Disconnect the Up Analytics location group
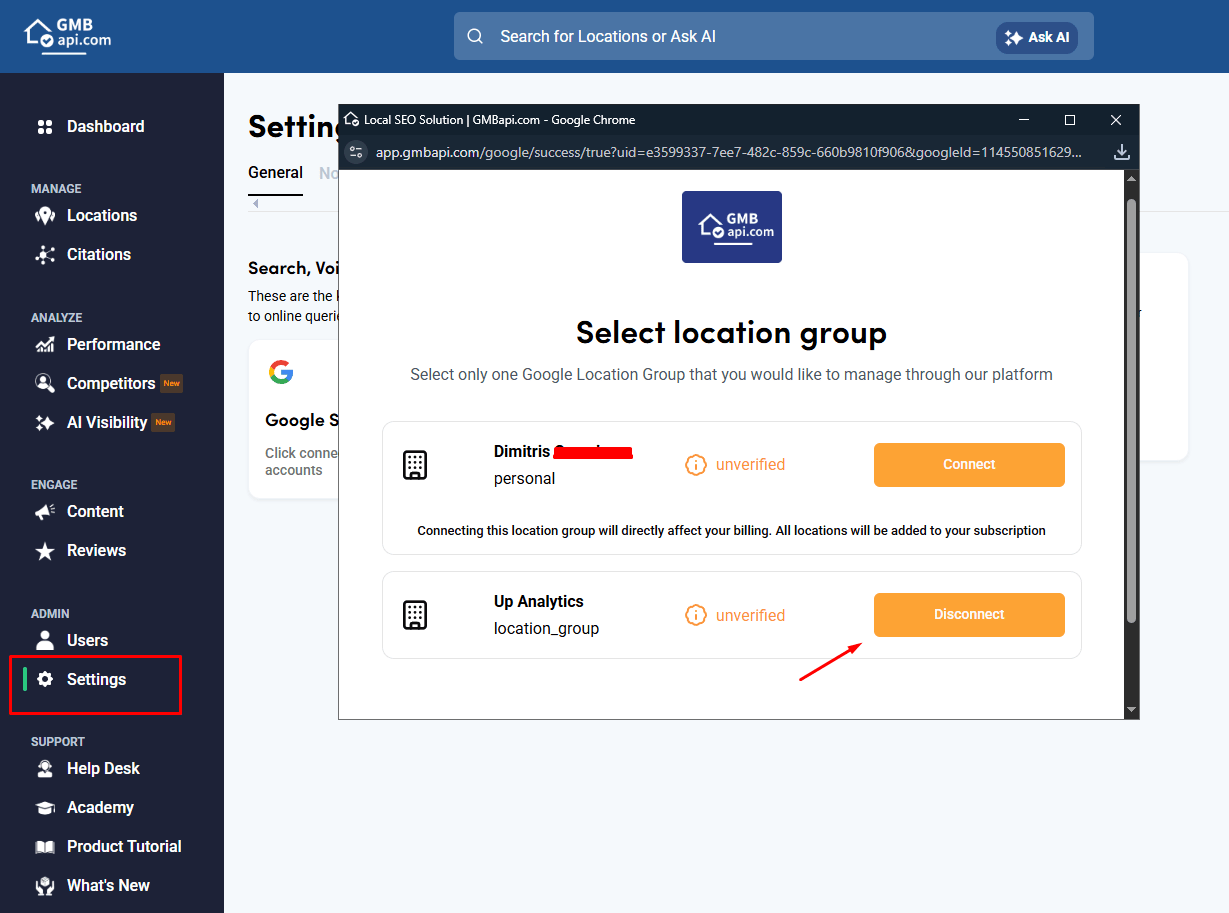 (969, 615)
